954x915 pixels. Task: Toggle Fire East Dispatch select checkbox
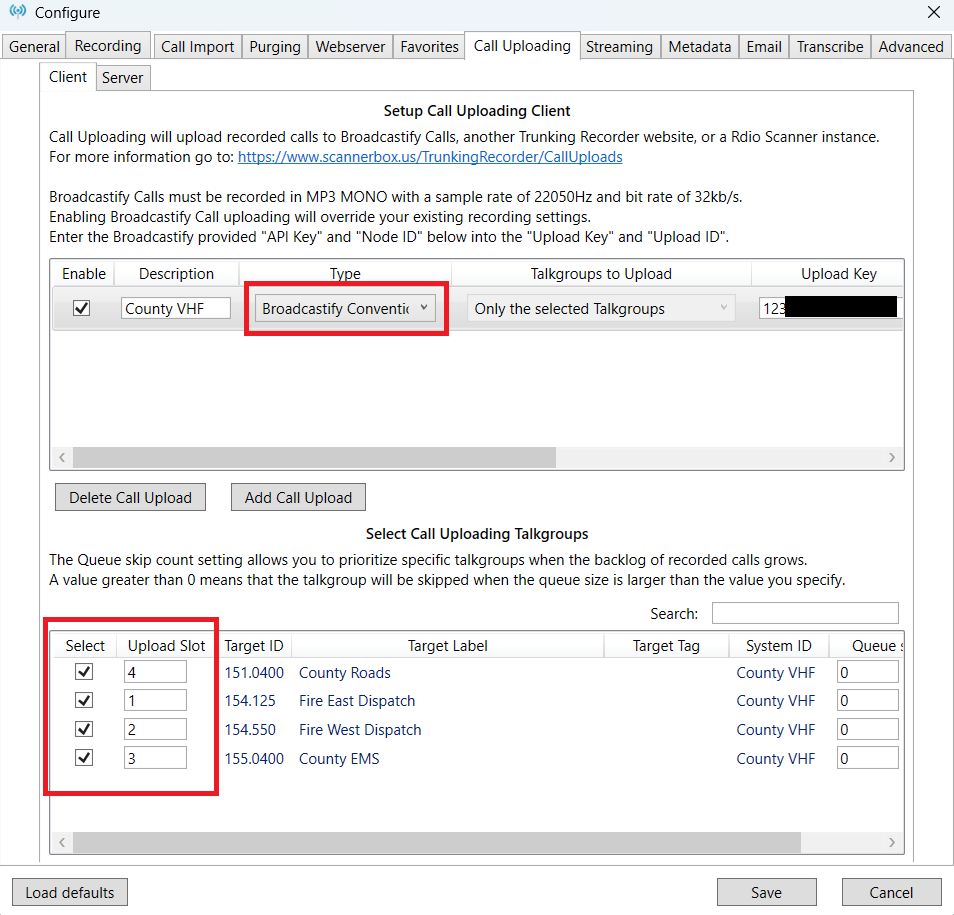84,701
